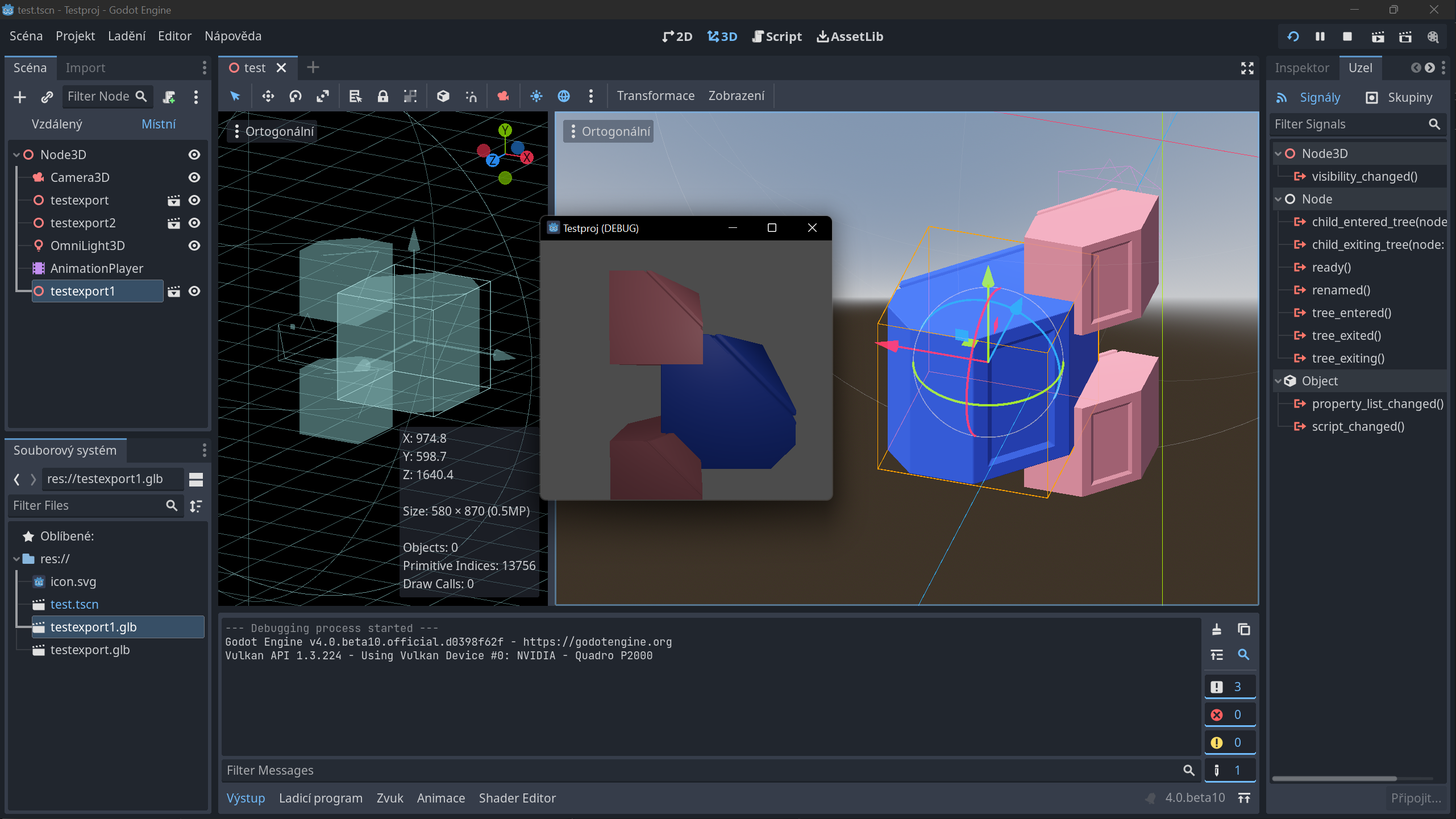
Task: Open Transformace dropdown menu
Action: (655, 96)
